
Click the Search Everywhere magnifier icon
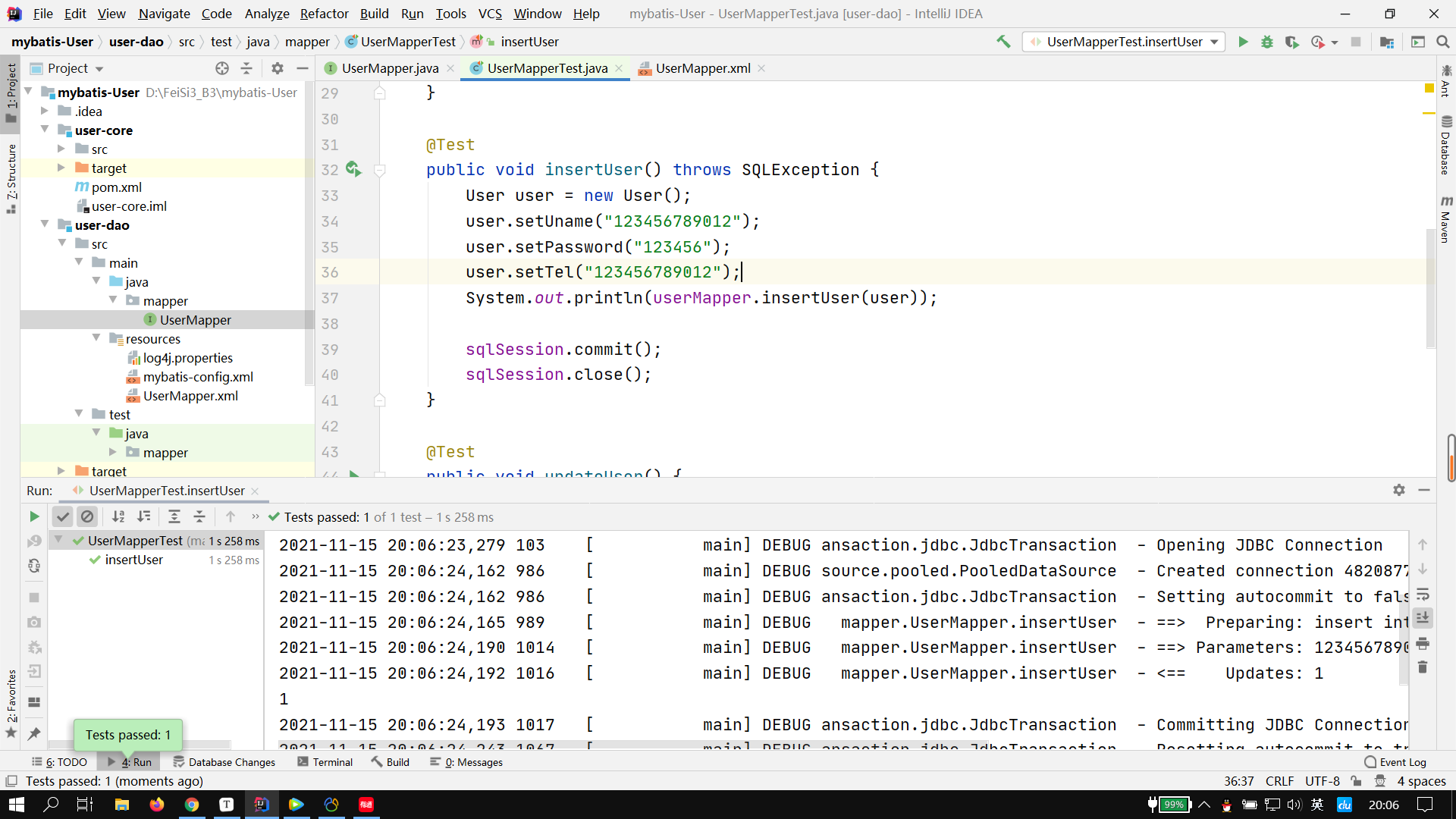1442,42
